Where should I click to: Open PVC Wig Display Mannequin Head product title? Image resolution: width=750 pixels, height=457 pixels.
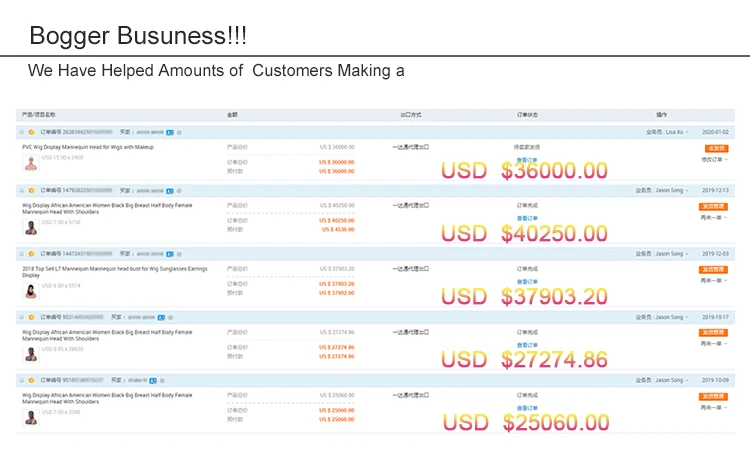pos(88,147)
